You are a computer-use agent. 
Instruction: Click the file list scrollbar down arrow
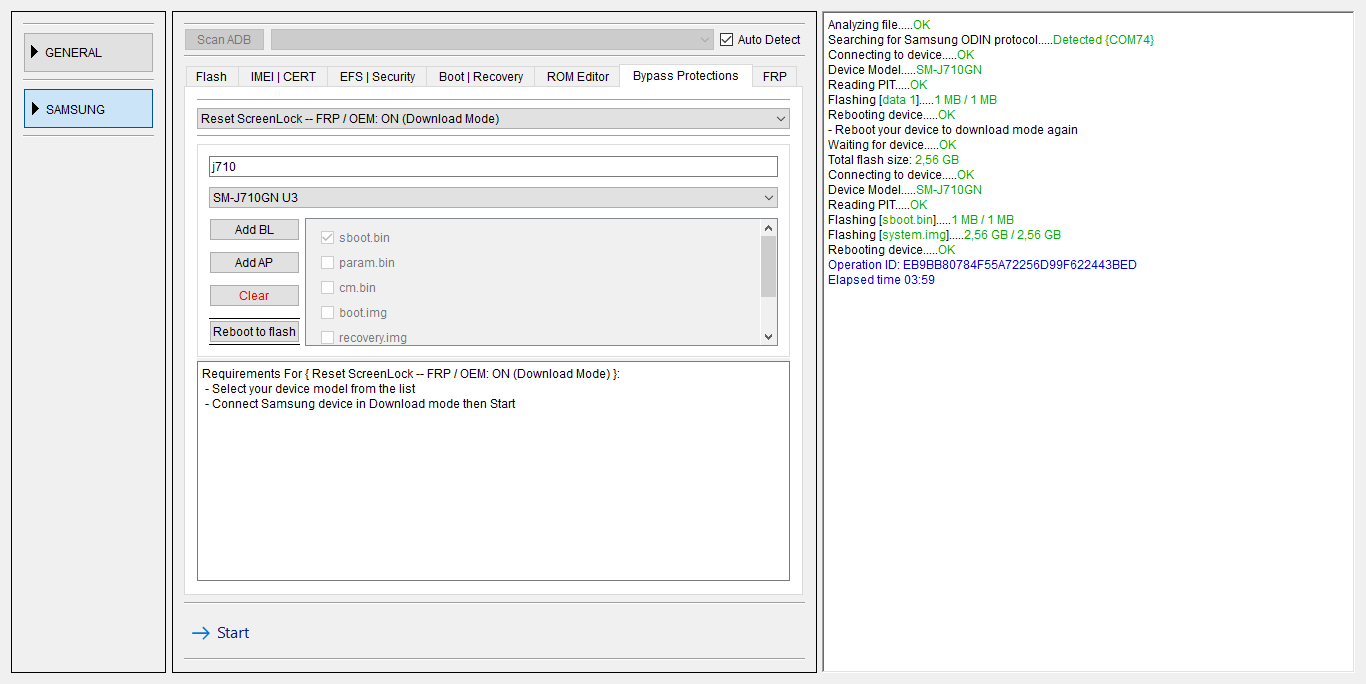click(769, 337)
